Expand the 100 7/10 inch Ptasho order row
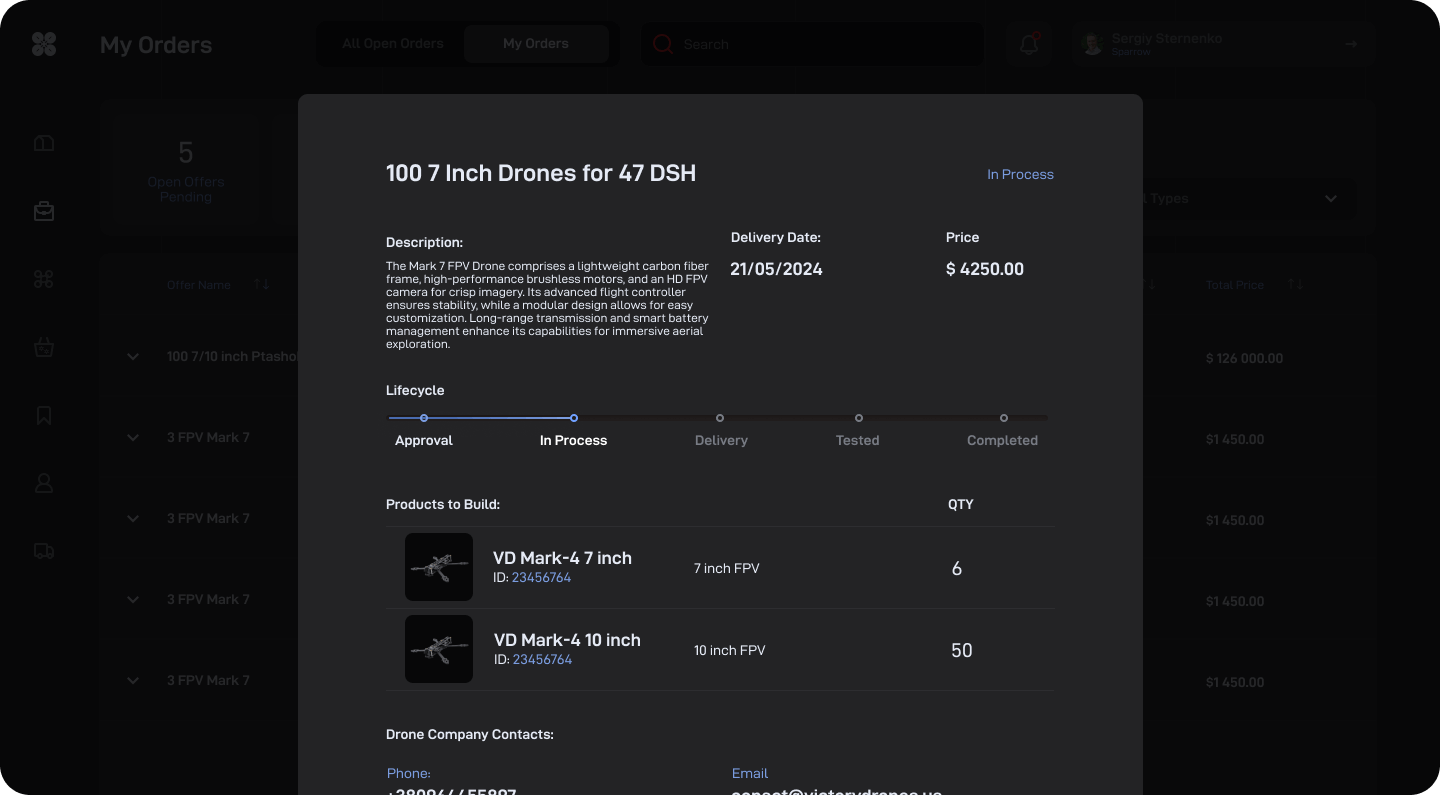 tap(133, 357)
